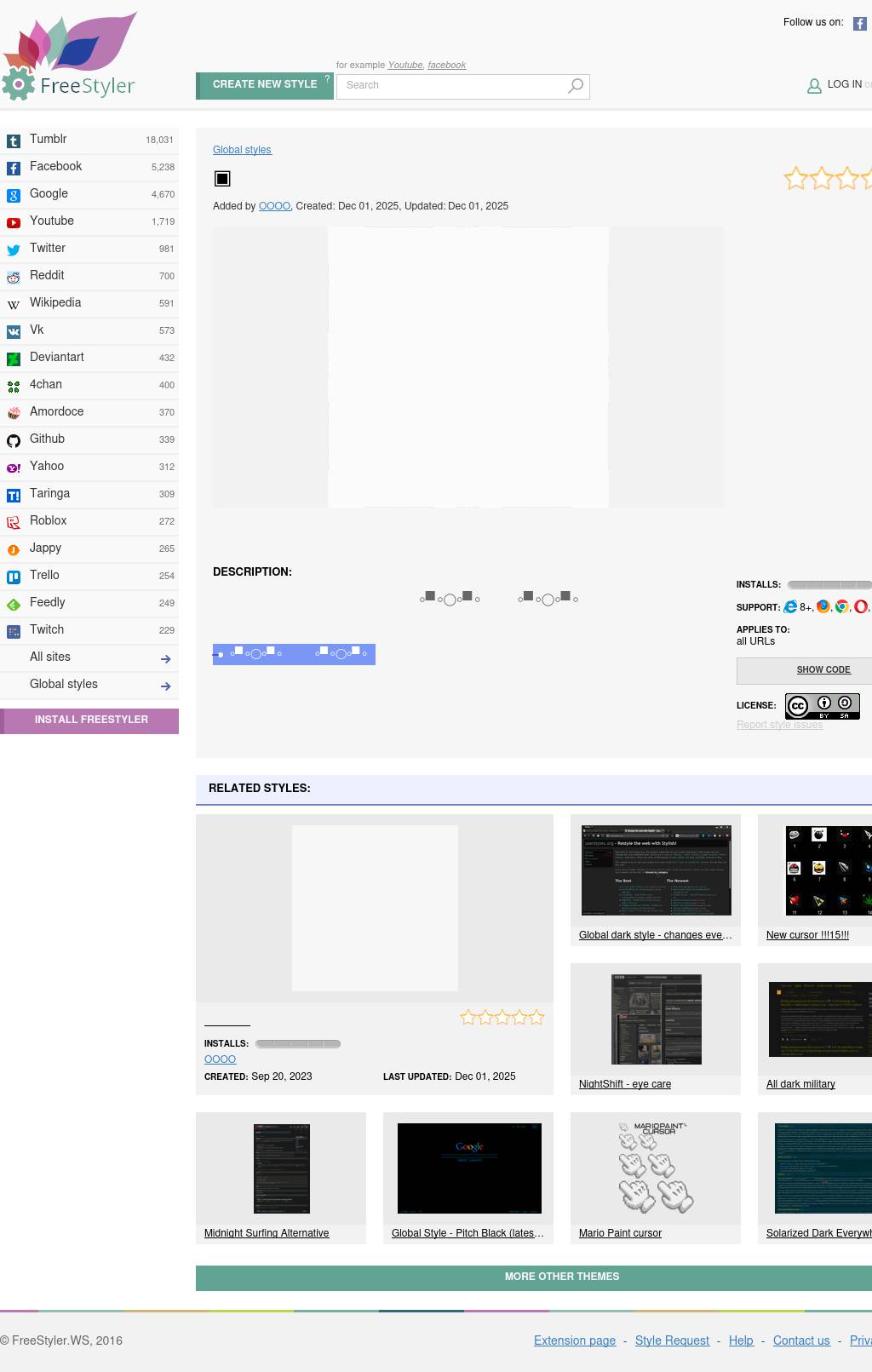Rate the style with the first star
The image size is (872, 1372).
[x=795, y=179]
